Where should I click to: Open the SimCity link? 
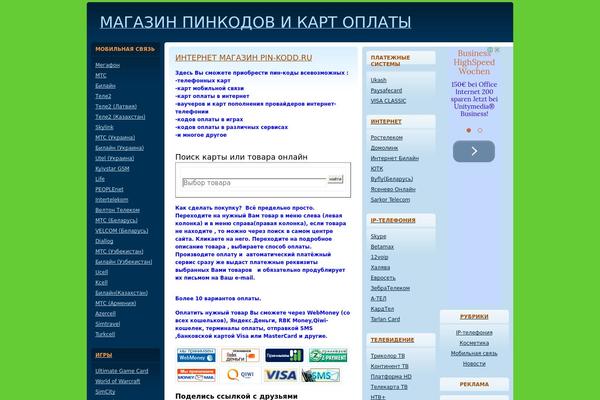(105, 391)
